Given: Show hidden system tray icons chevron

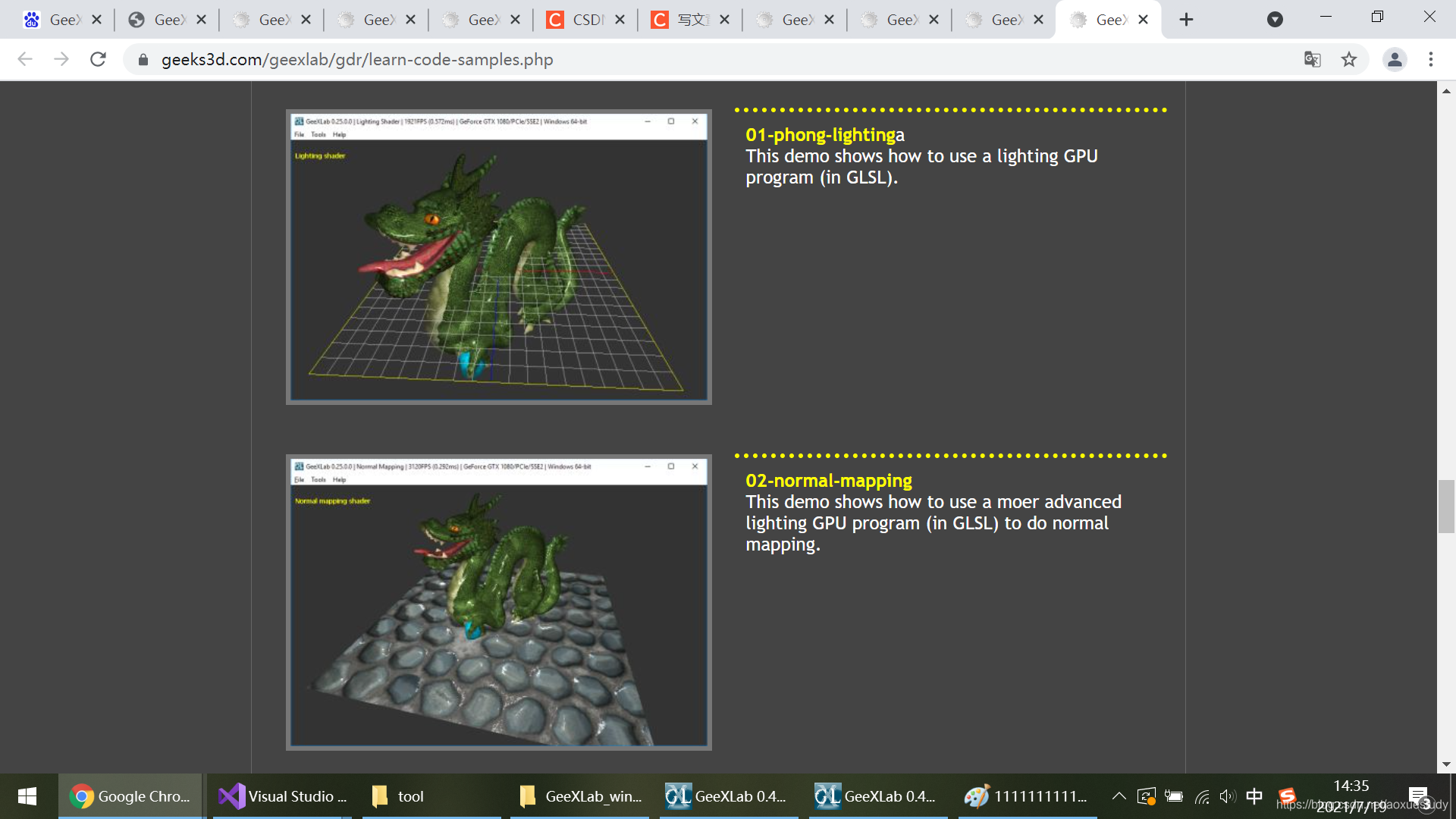Looking at the screenshot, I should click(x=1119, y=796).
